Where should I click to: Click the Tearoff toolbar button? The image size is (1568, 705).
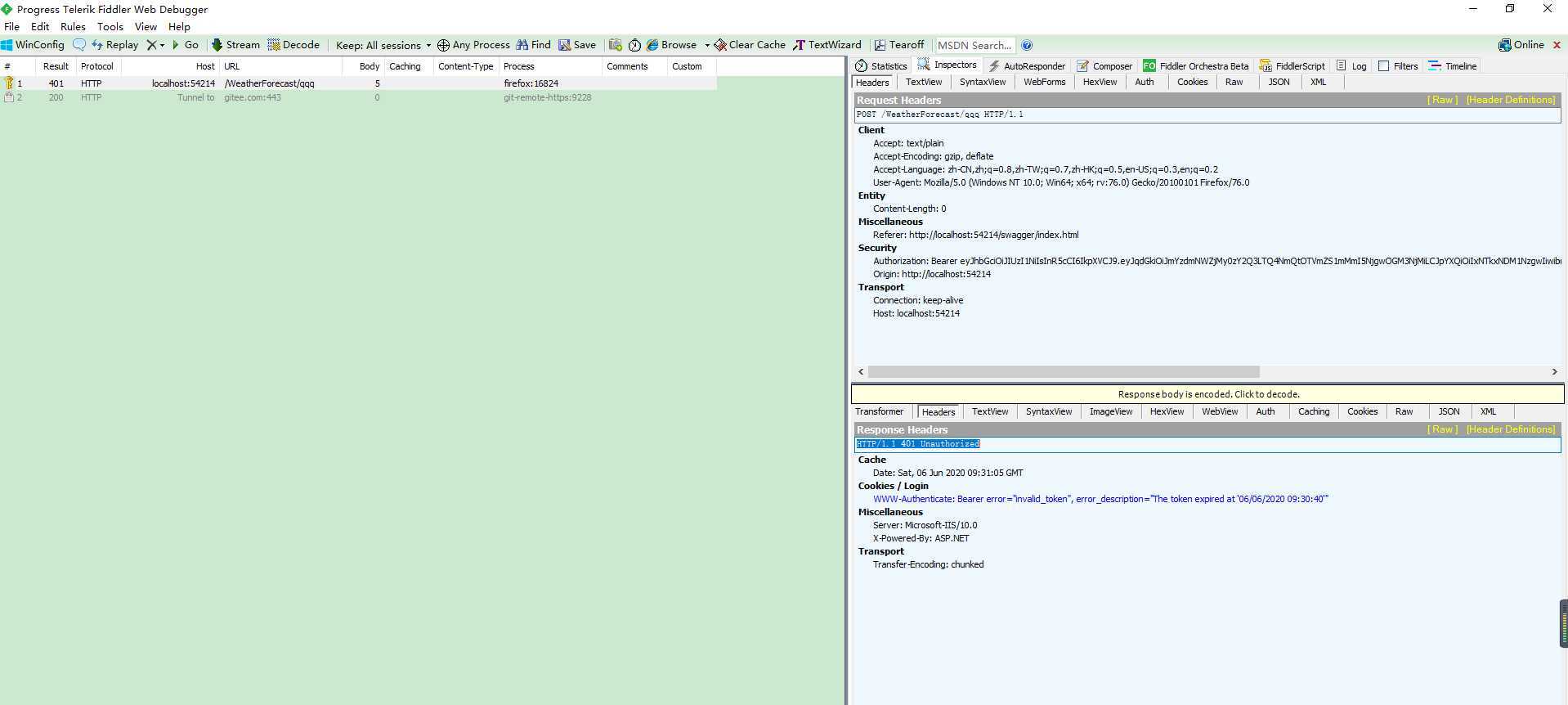(899, 45)
